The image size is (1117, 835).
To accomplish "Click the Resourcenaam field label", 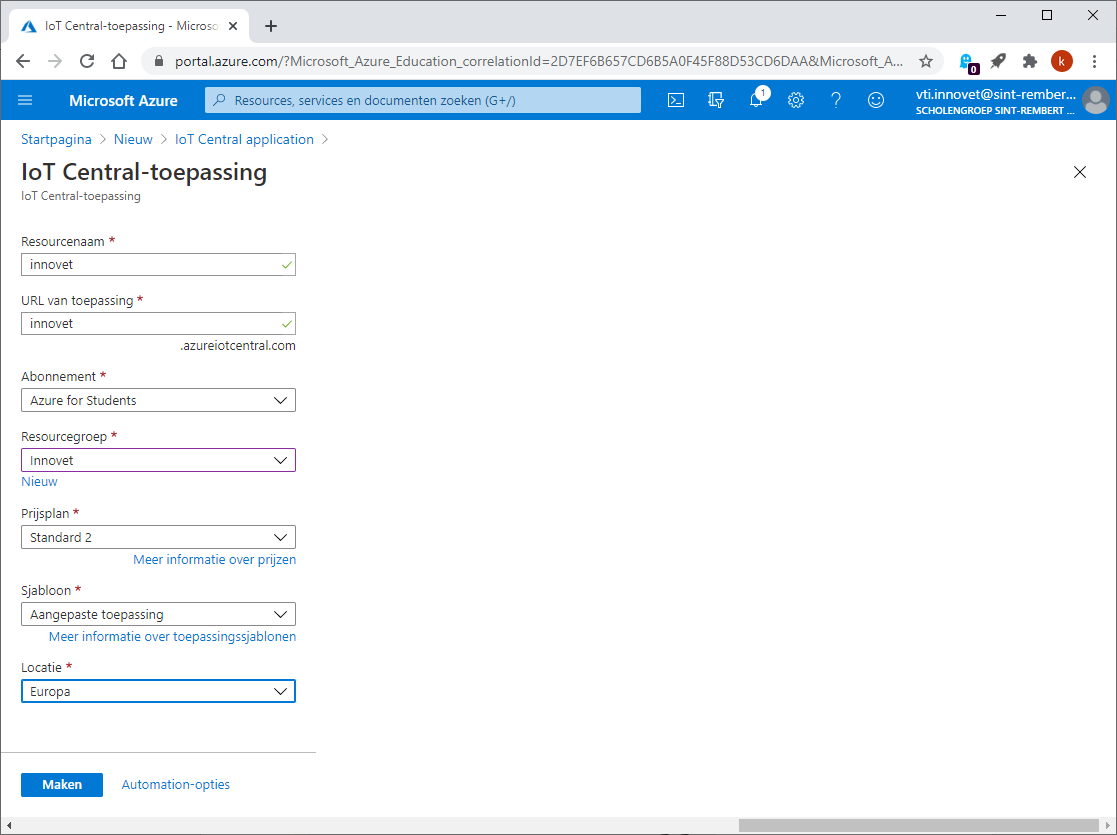I will click(x=63, y=242).
